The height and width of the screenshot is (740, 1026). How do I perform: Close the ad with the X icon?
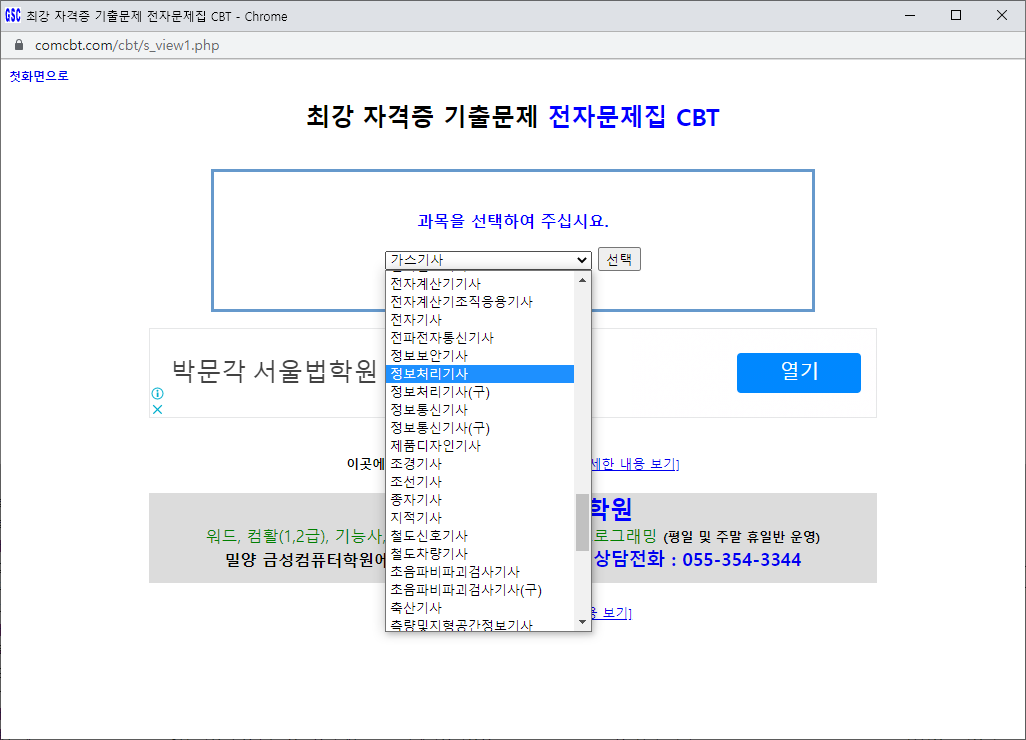[157, 409]
